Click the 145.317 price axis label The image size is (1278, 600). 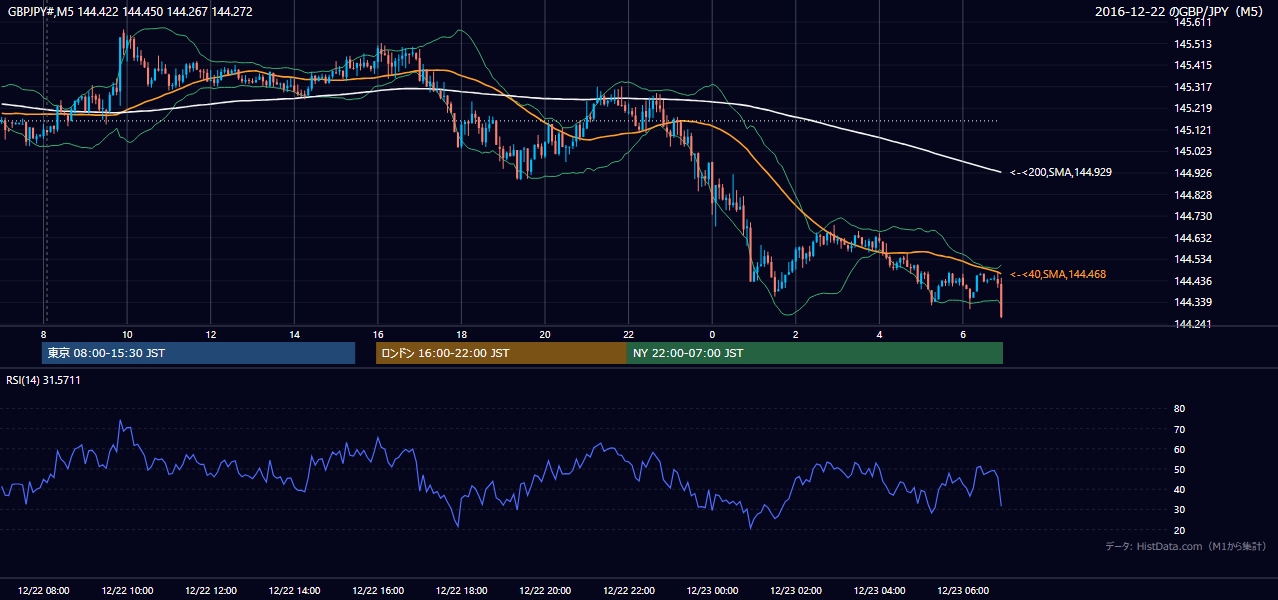pos(1193,87)
